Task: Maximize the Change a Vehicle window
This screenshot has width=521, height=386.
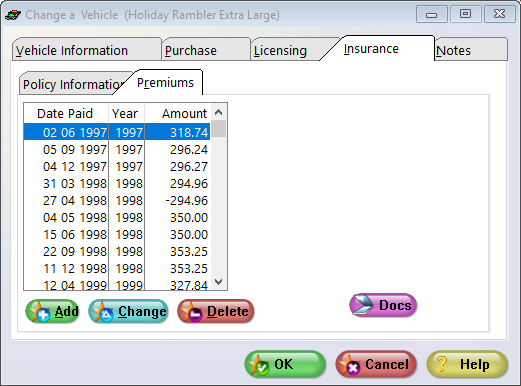Action: click(465, 14)
